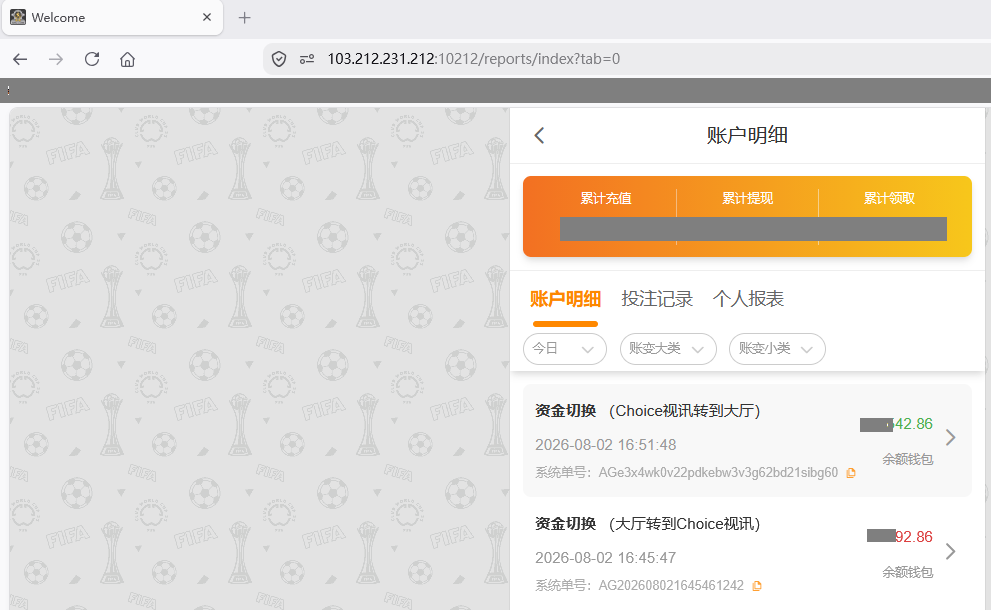Click order number AG202608021645461242
Screen dimensions: 991x610
click(x=671, y=586)
